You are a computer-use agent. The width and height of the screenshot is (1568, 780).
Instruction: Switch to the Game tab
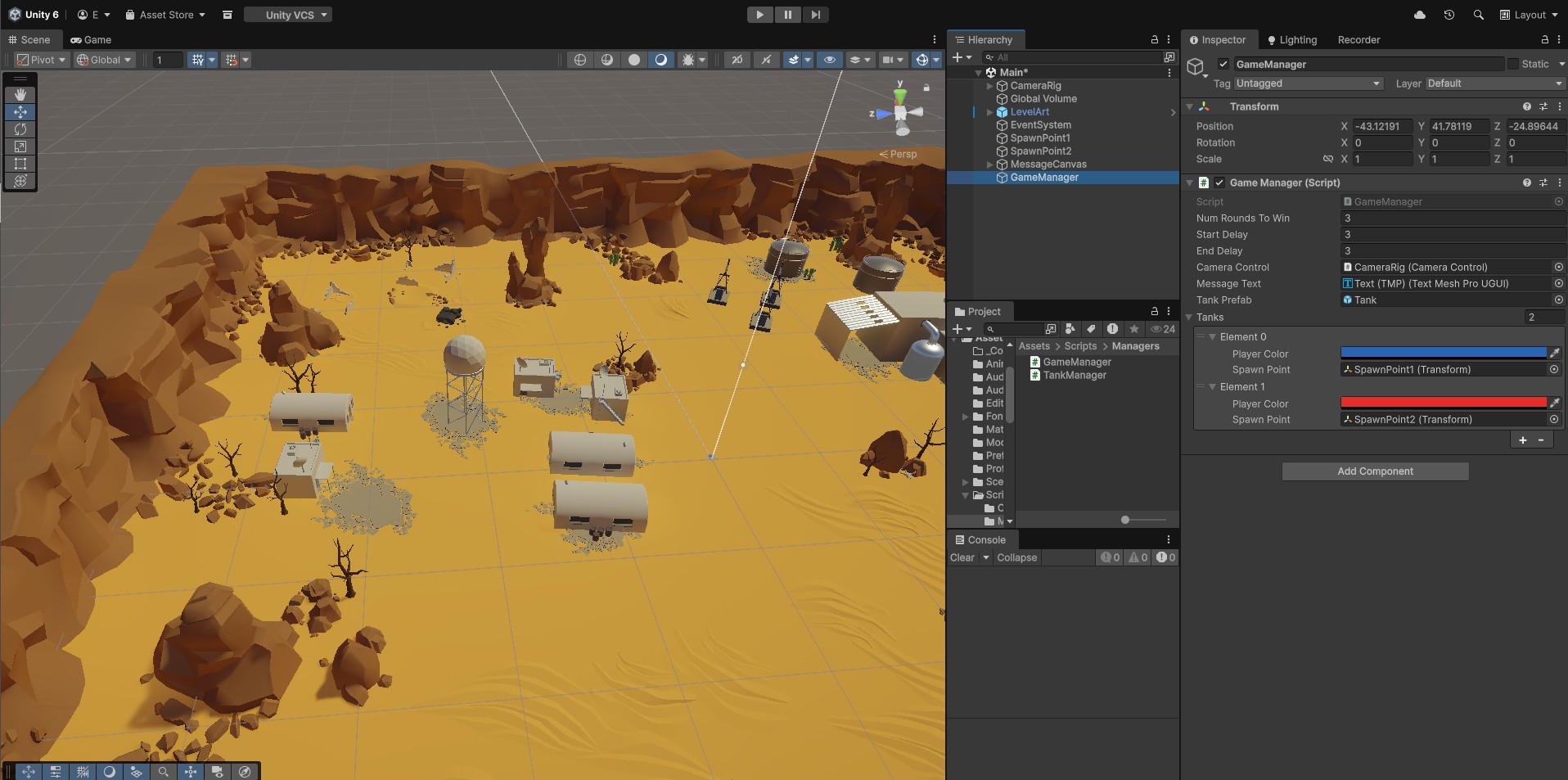click(91, 39)
